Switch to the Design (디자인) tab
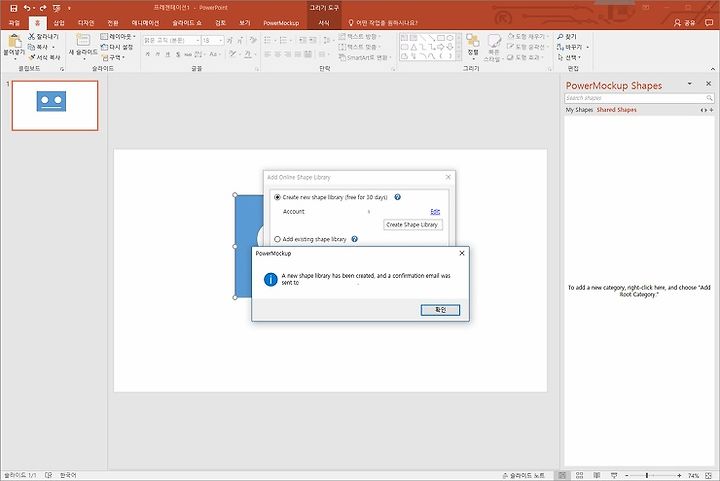 [86, 22]
